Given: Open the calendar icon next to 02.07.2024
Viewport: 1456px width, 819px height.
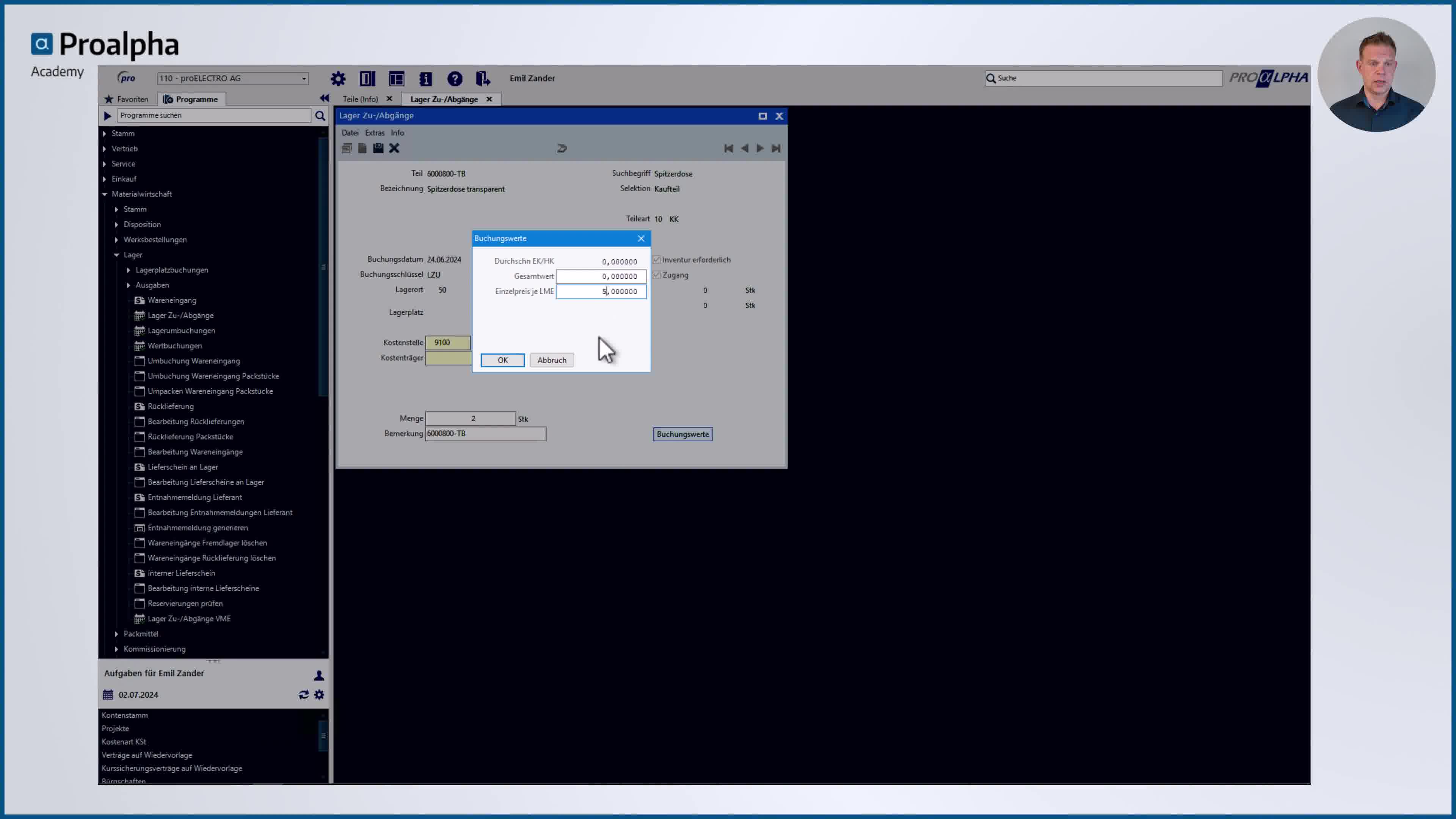Looking at the screenshot, I should 108,695.
